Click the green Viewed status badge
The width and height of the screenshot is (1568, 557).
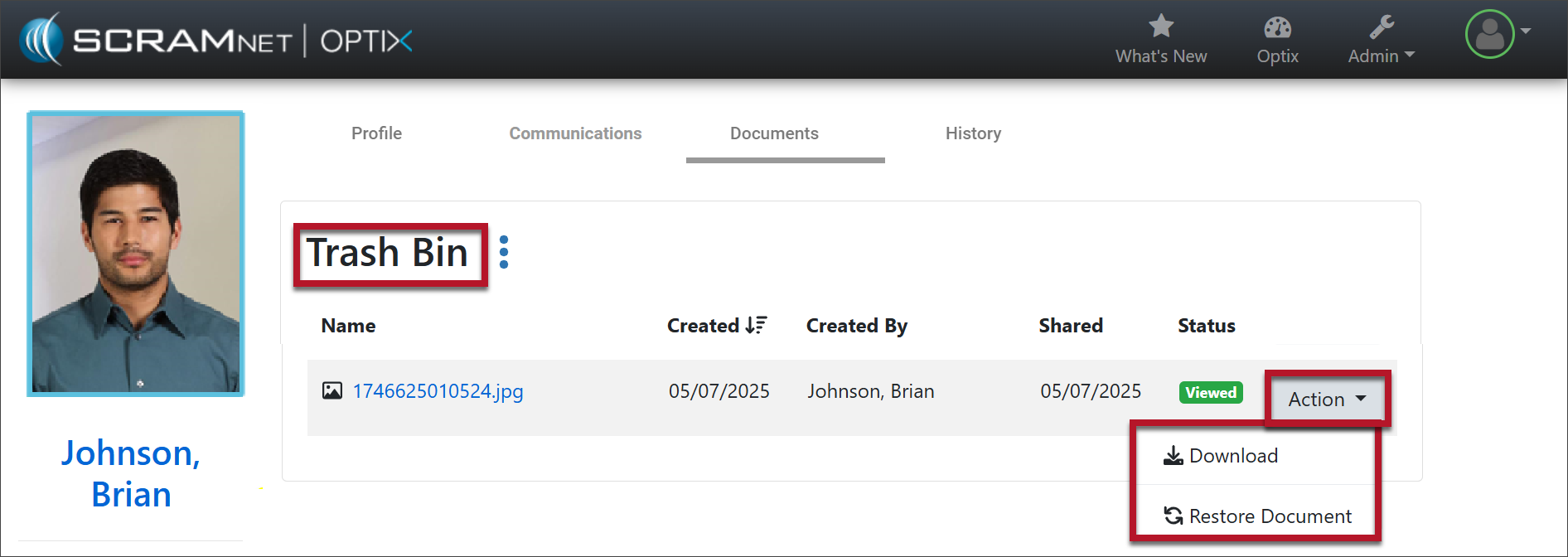(x=1210, y=392)
